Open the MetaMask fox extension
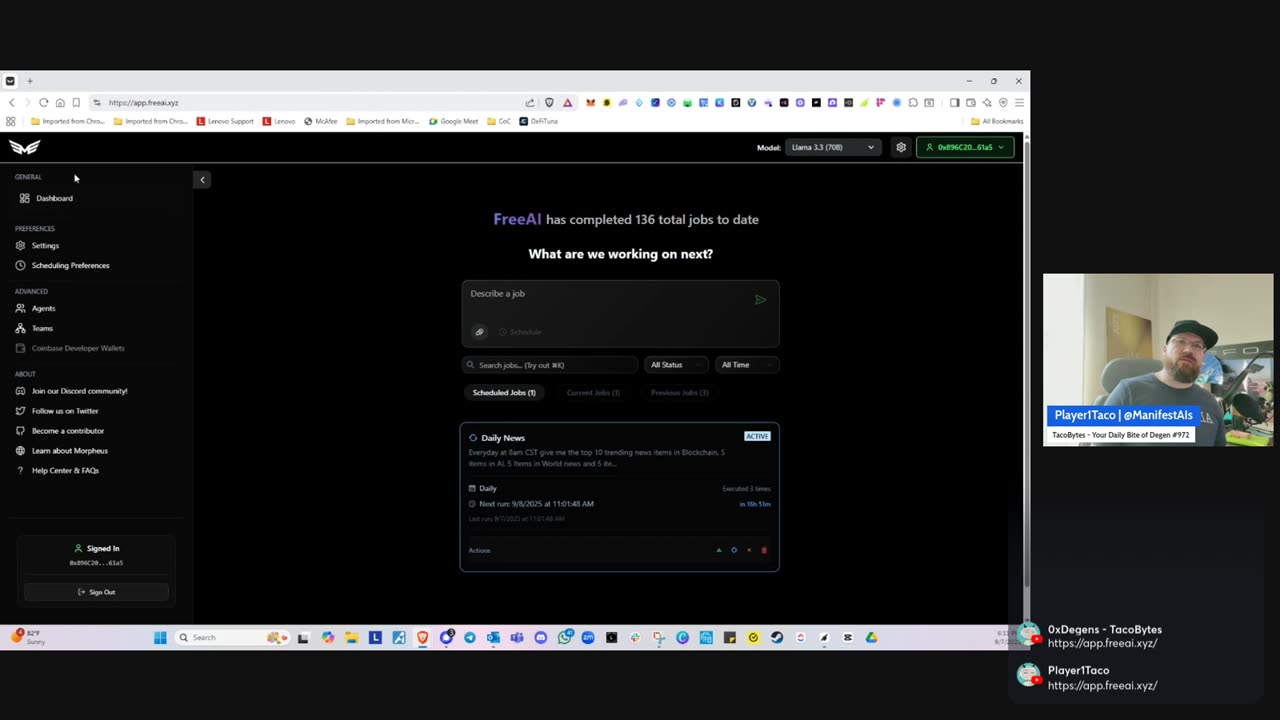 pos(590,102)
